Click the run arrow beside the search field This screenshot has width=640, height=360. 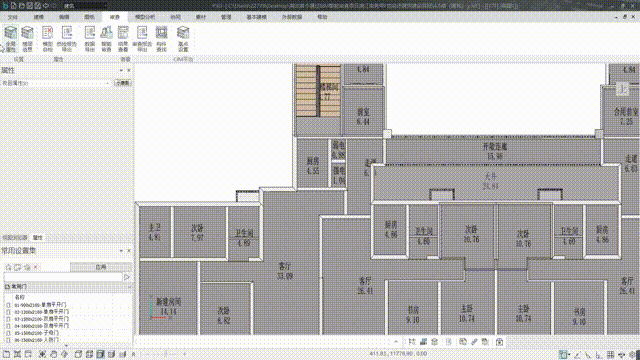127,278
